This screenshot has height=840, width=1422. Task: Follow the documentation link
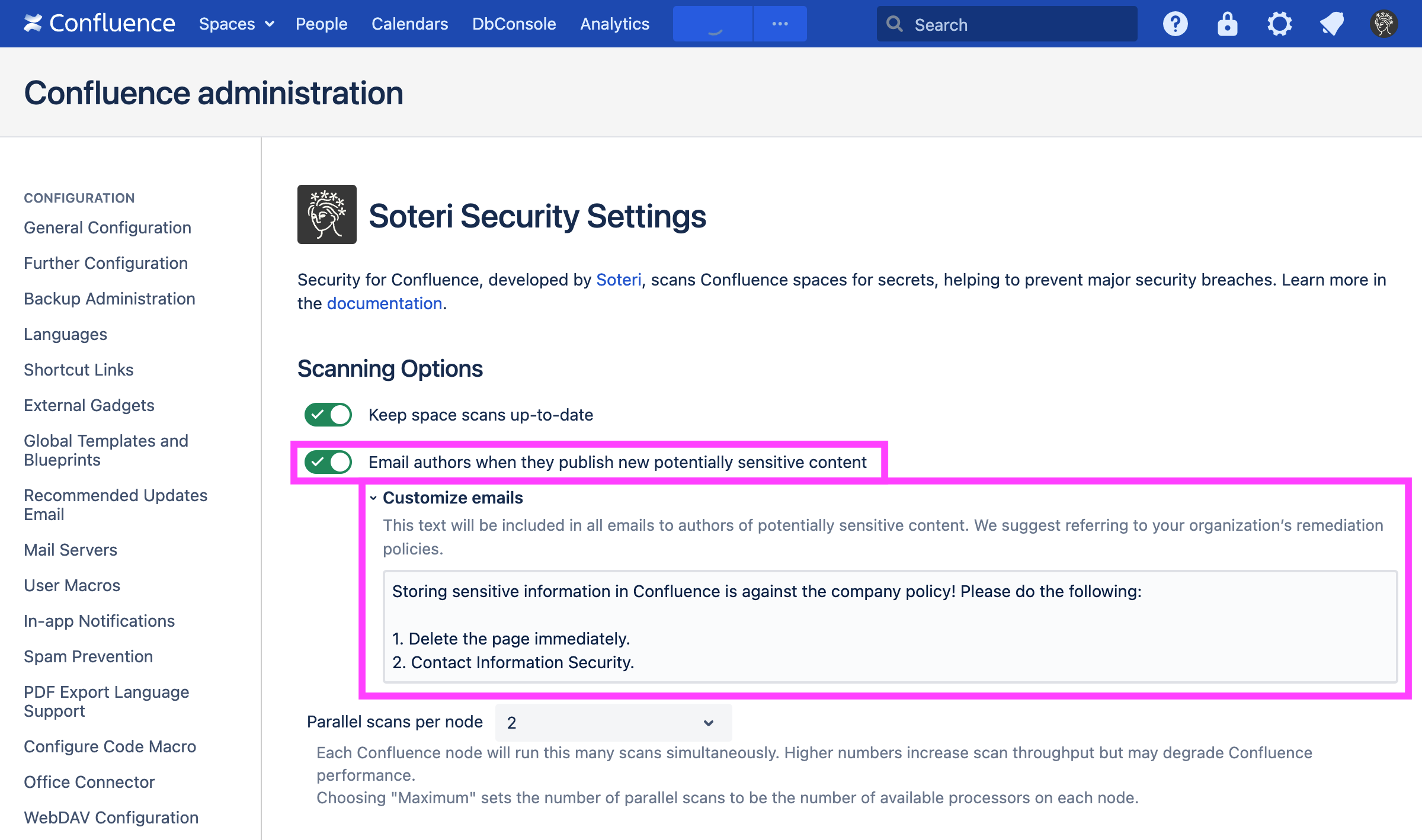tap(385, 303)
